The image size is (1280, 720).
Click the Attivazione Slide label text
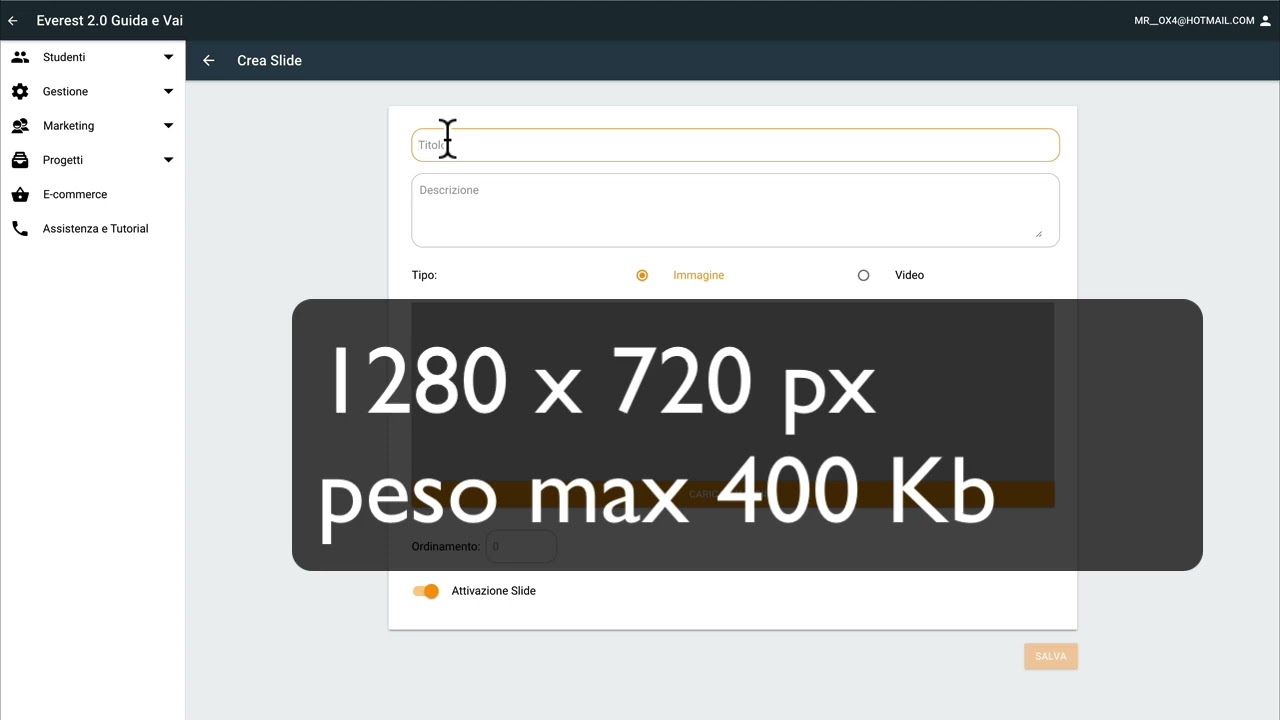[494, 591]
